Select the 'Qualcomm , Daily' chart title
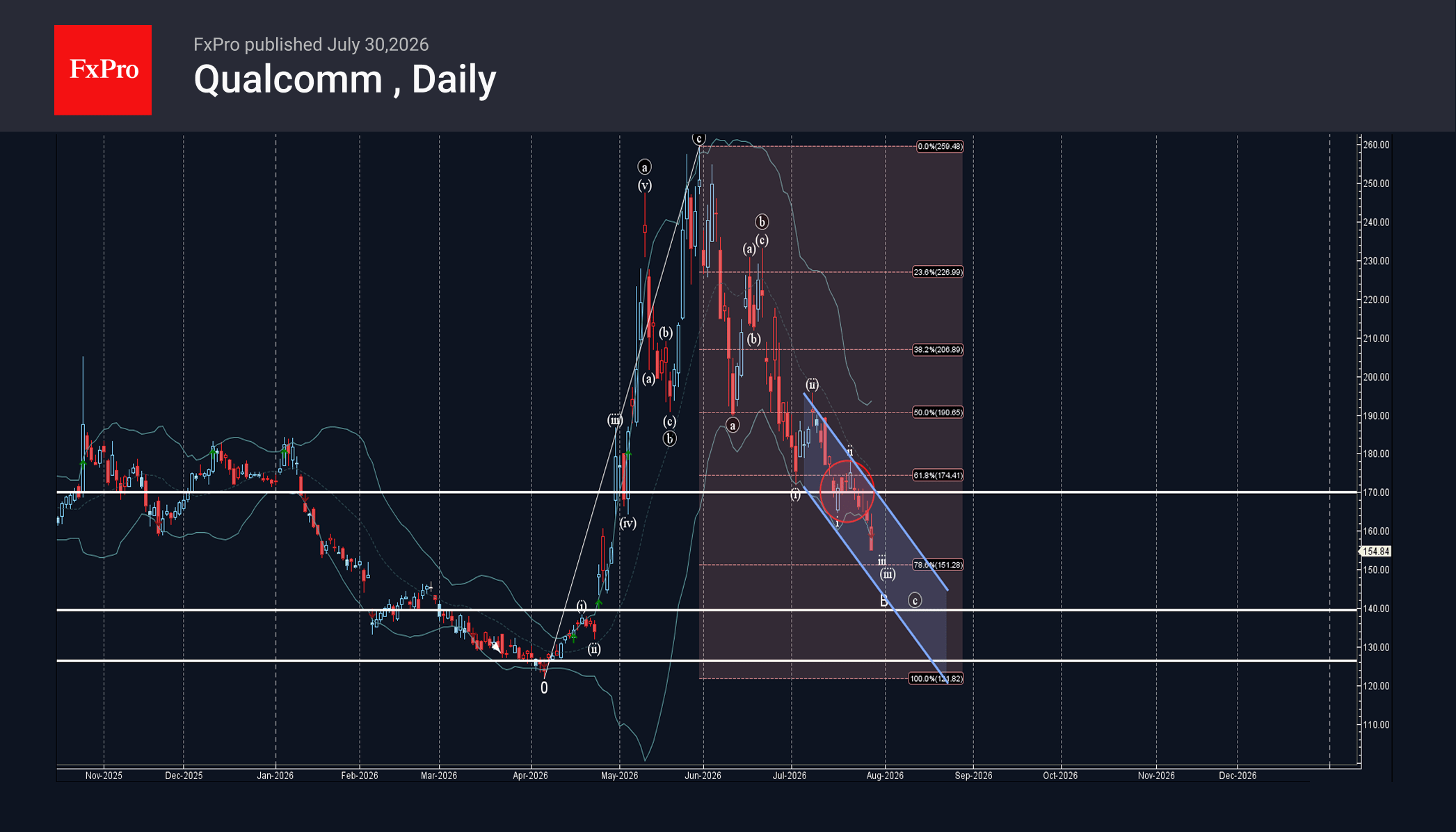 coord(345,79)
